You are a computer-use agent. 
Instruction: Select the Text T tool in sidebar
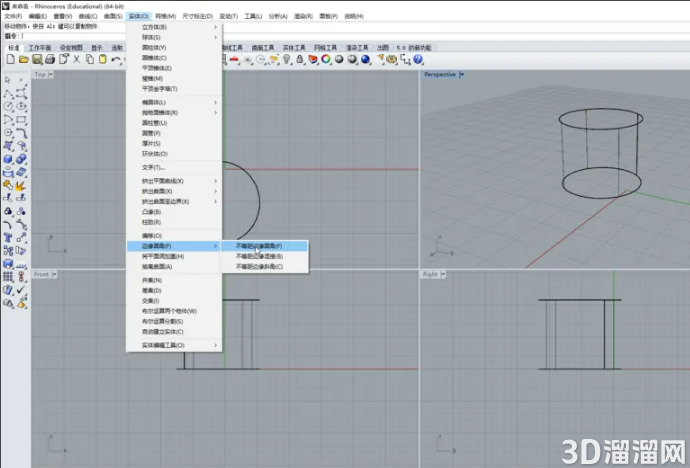[8, 238]
